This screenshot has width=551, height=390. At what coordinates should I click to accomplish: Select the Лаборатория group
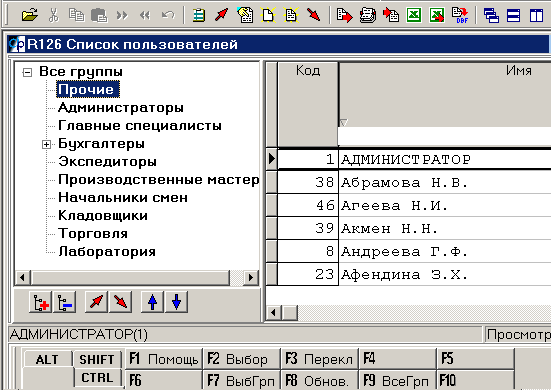tap(107, 252)
